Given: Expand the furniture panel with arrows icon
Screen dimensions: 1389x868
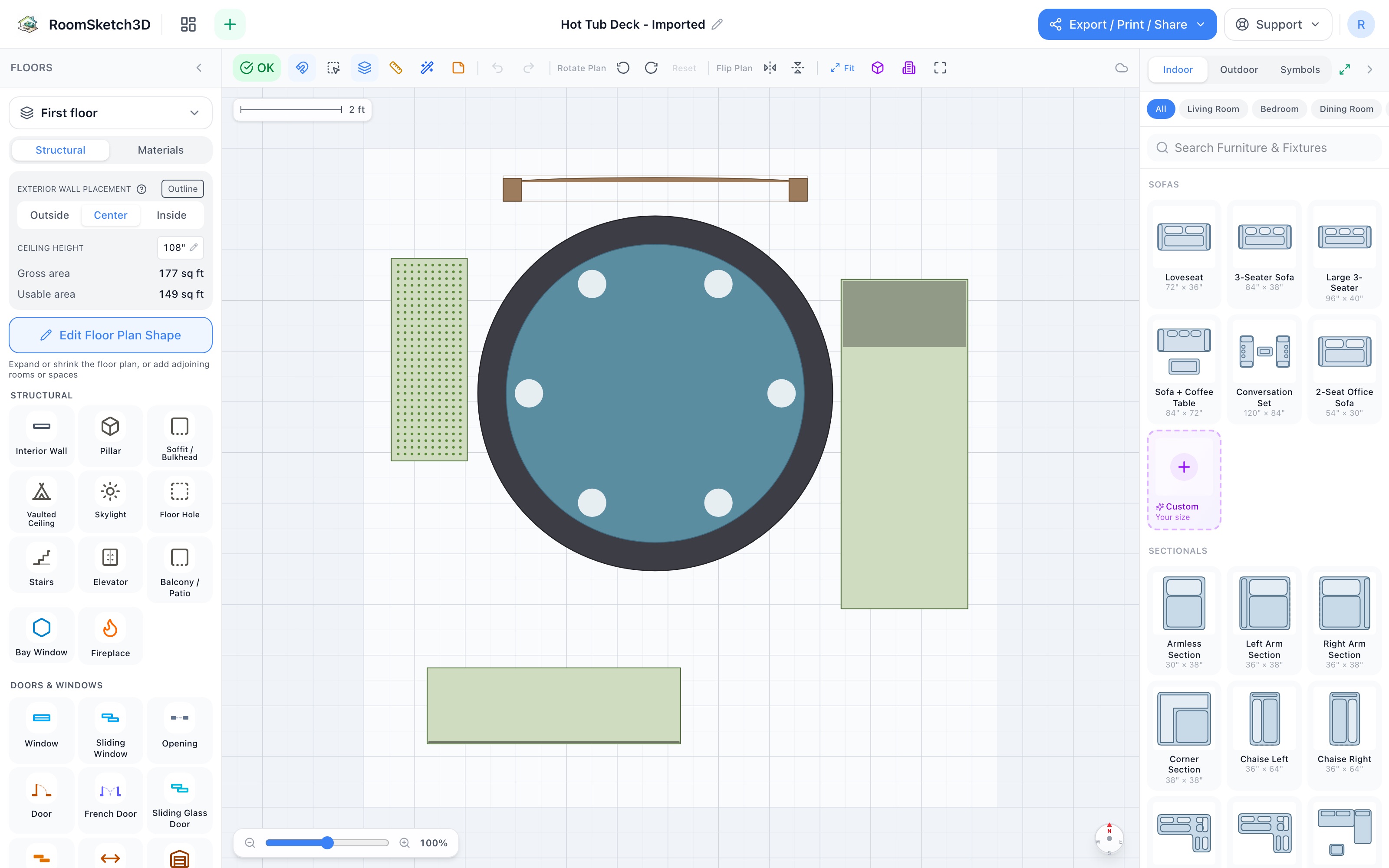Looking at the screenshot, I should click(x=1345, y=69).
